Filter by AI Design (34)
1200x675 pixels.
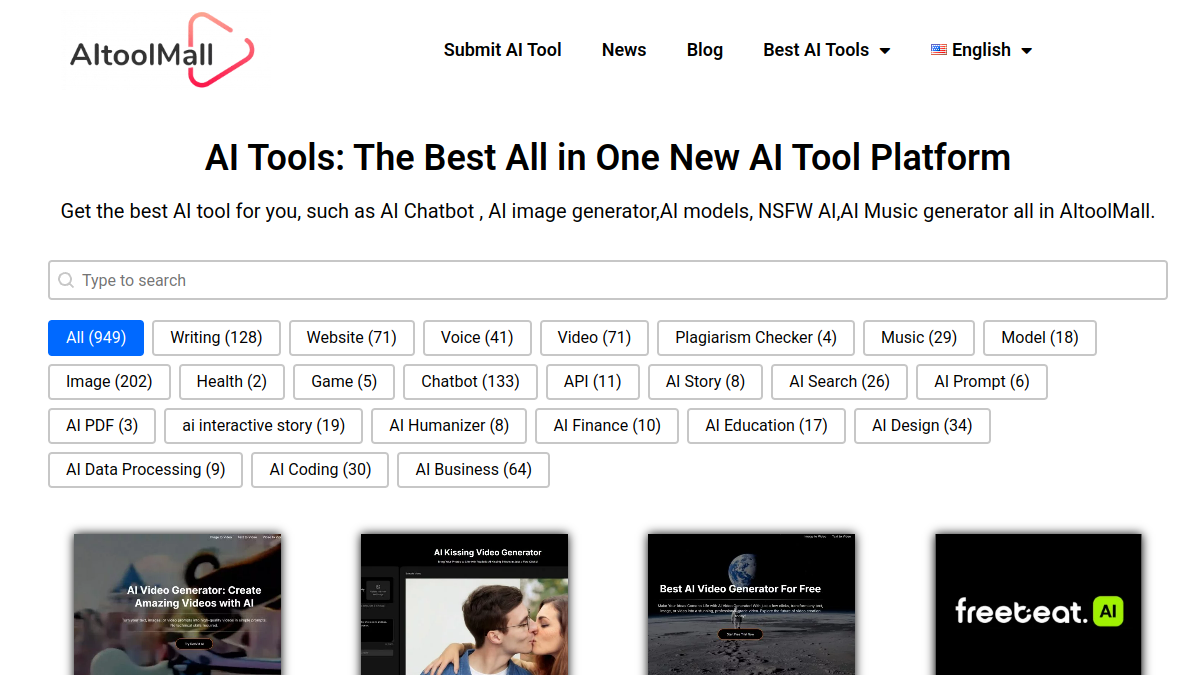(922, 426)
